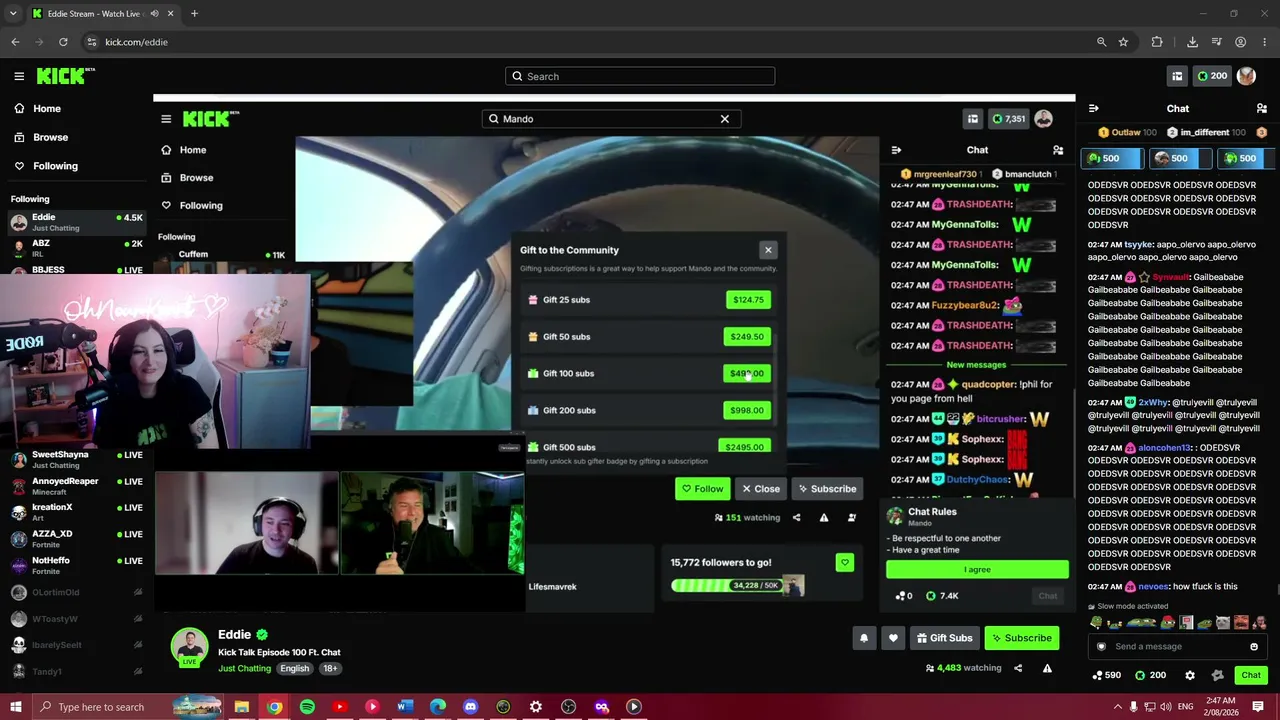
Task: Open the emoji picker in the message box
Action: [x=1254, y=646]
